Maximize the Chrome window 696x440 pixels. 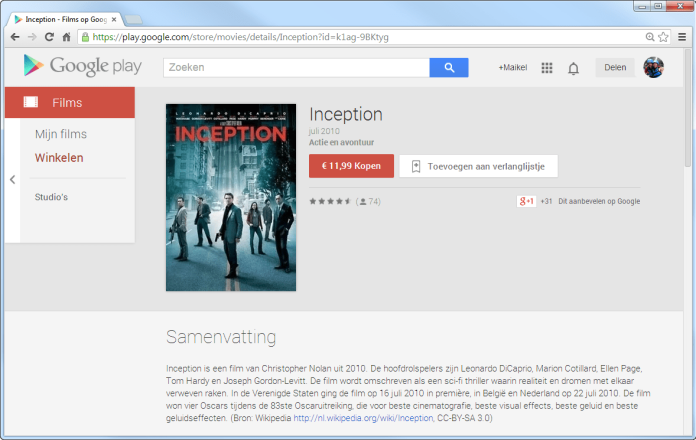(x=658, y=6)
